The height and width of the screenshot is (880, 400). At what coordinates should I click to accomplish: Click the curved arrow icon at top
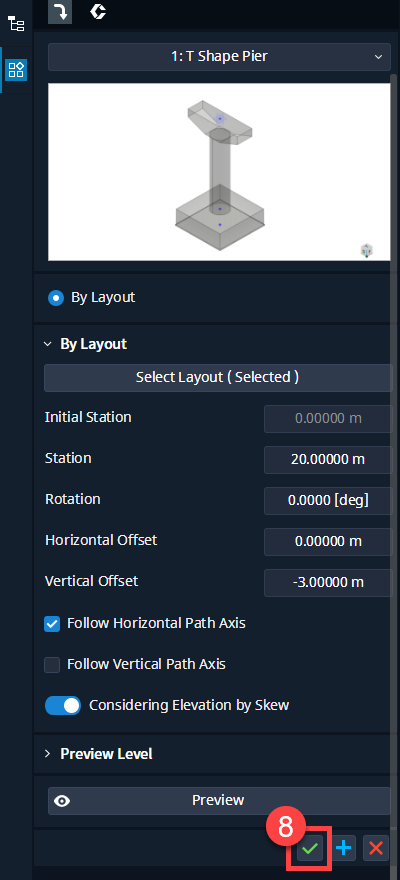point(59,12)
